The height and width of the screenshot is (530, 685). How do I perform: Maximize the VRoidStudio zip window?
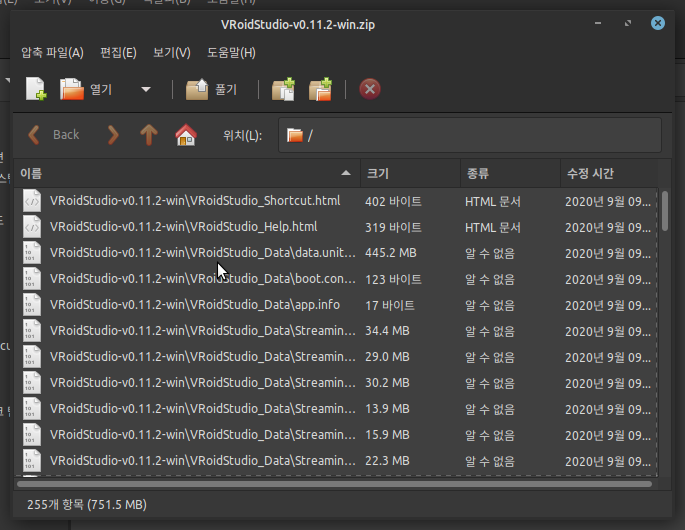628,23
